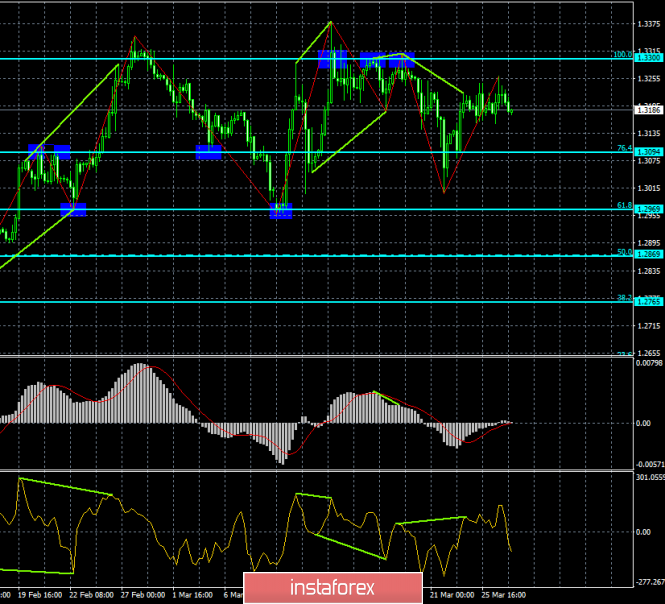Select the 50.0 Fibonacci level label
This screenshot has width=665, height=604.
[x=626, y=251]
